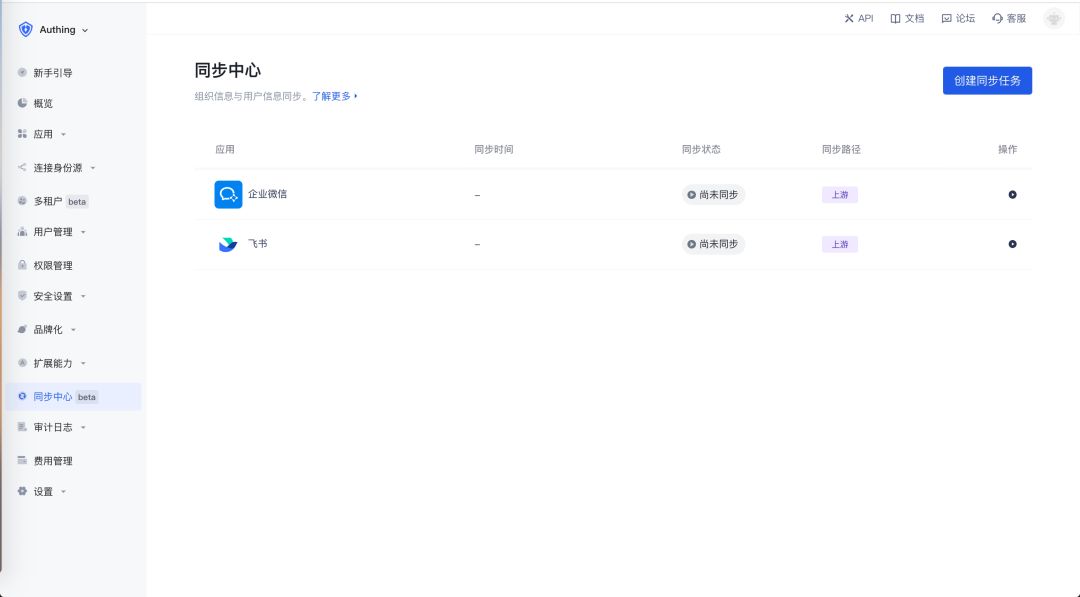Open 文档 documentation from top bar
The image size is (1080, 597).
click(907, 17)
